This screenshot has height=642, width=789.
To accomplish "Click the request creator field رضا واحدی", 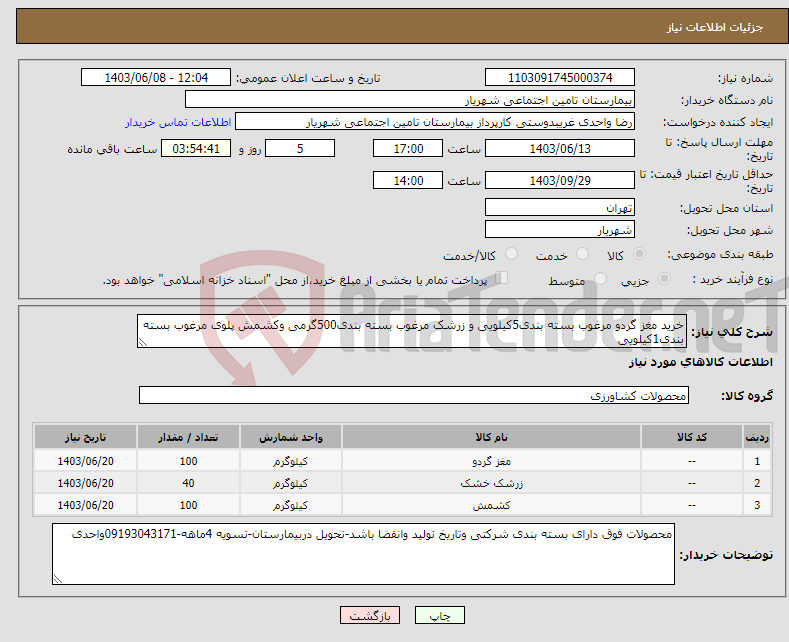I will 435,122.
